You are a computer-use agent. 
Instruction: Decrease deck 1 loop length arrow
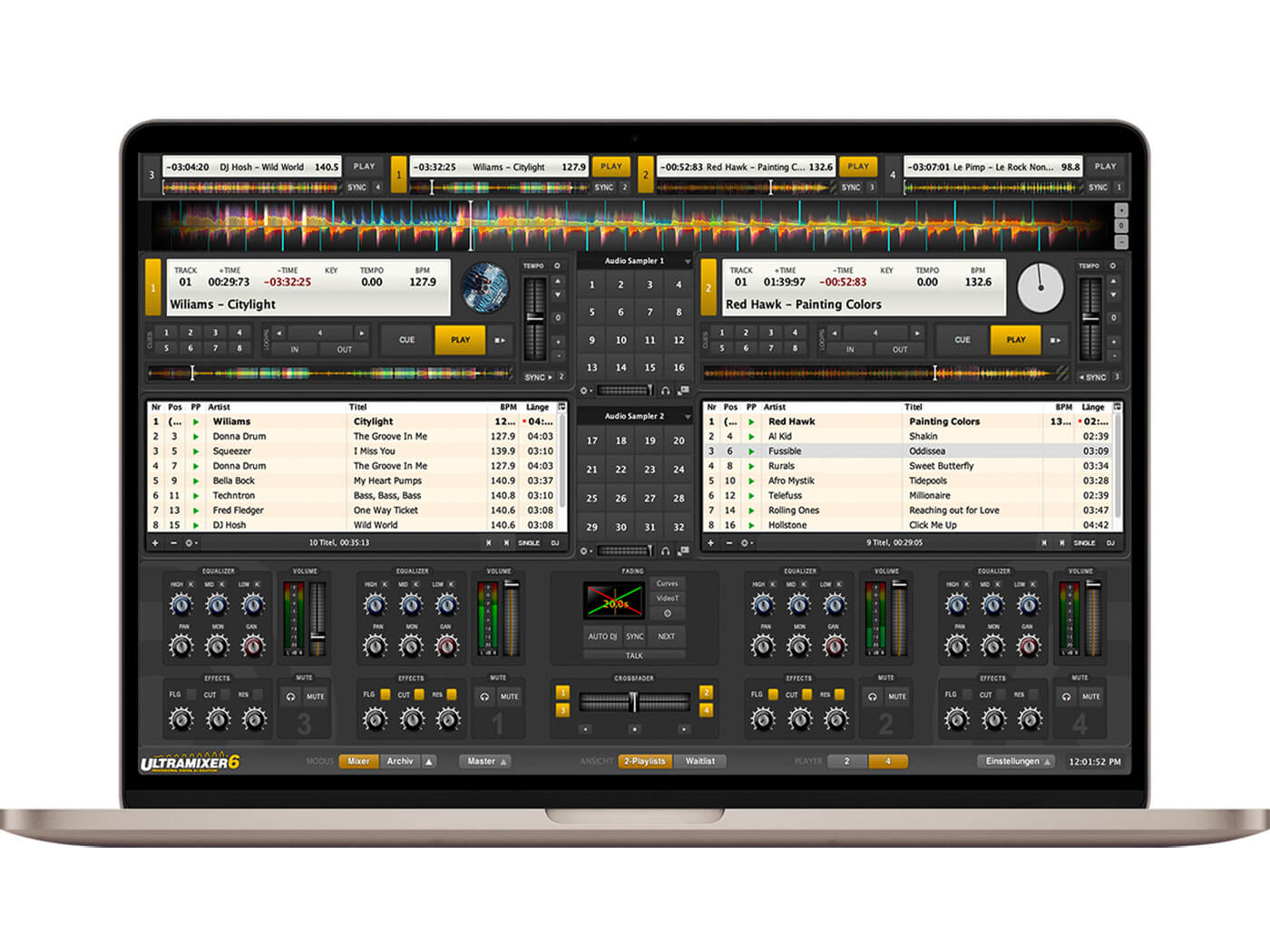coord(278,333)
